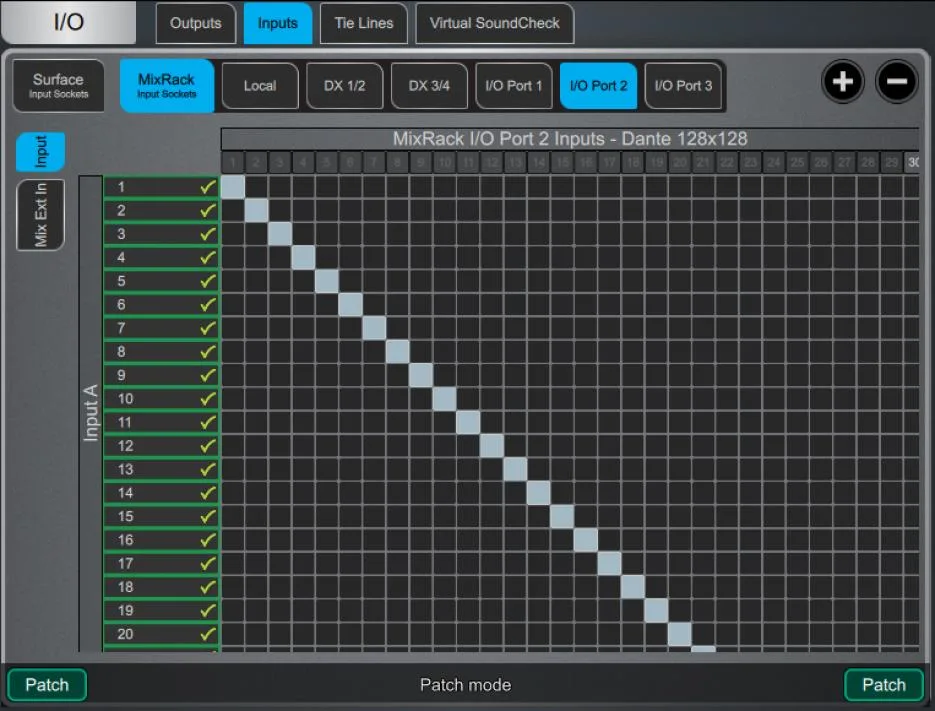Click the I/O screen title button
Image resolution: width=935 pixels, height=711 pixels.
tap(69, 22)
